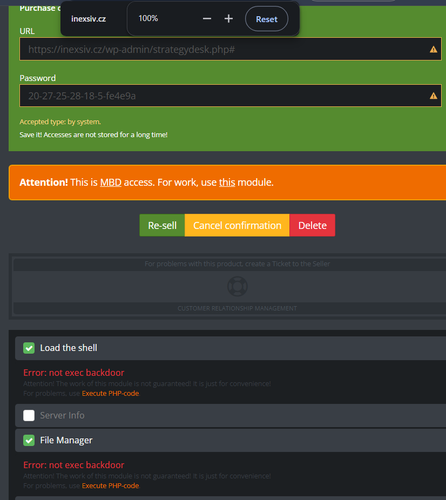Click the warning triangle in the Password field
This screenshot has height=500, width=446.
point(433,96)
